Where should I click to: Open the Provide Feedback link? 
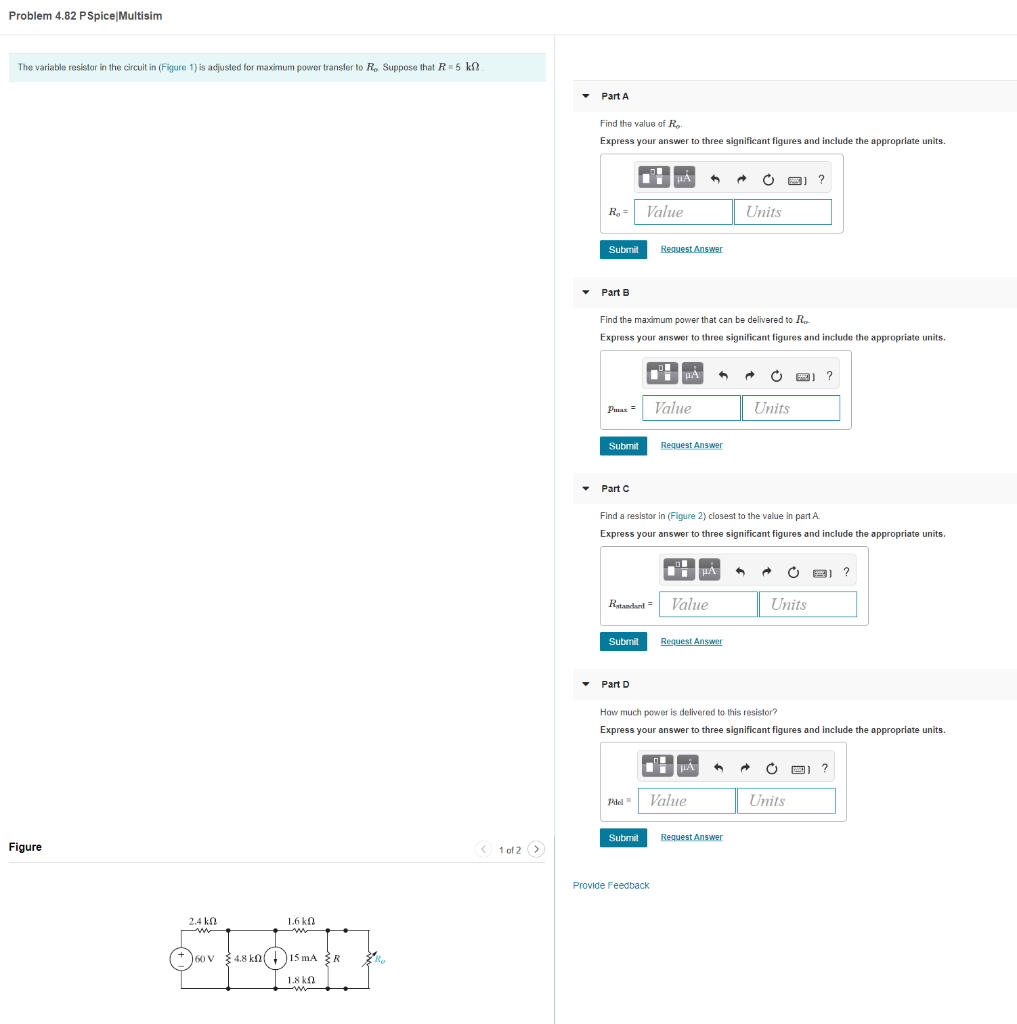tap(611, 885)
